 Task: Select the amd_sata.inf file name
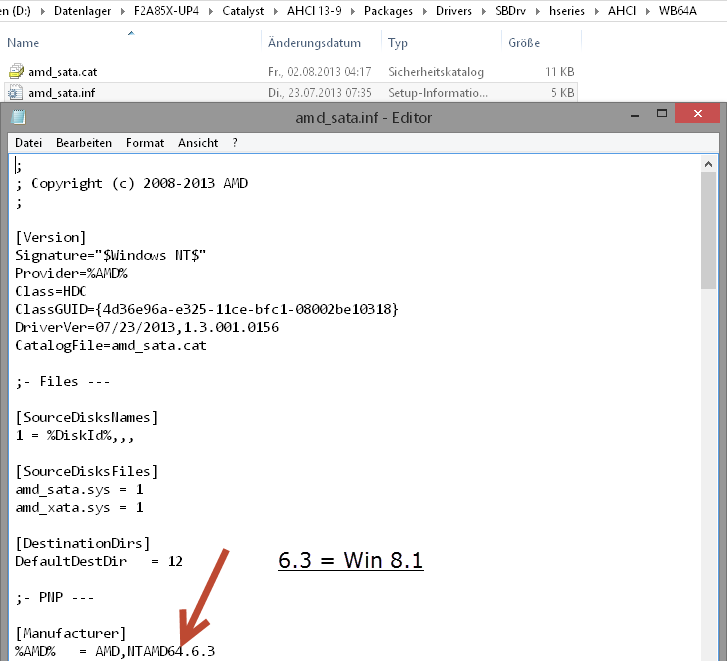click(x=62, y=93)
